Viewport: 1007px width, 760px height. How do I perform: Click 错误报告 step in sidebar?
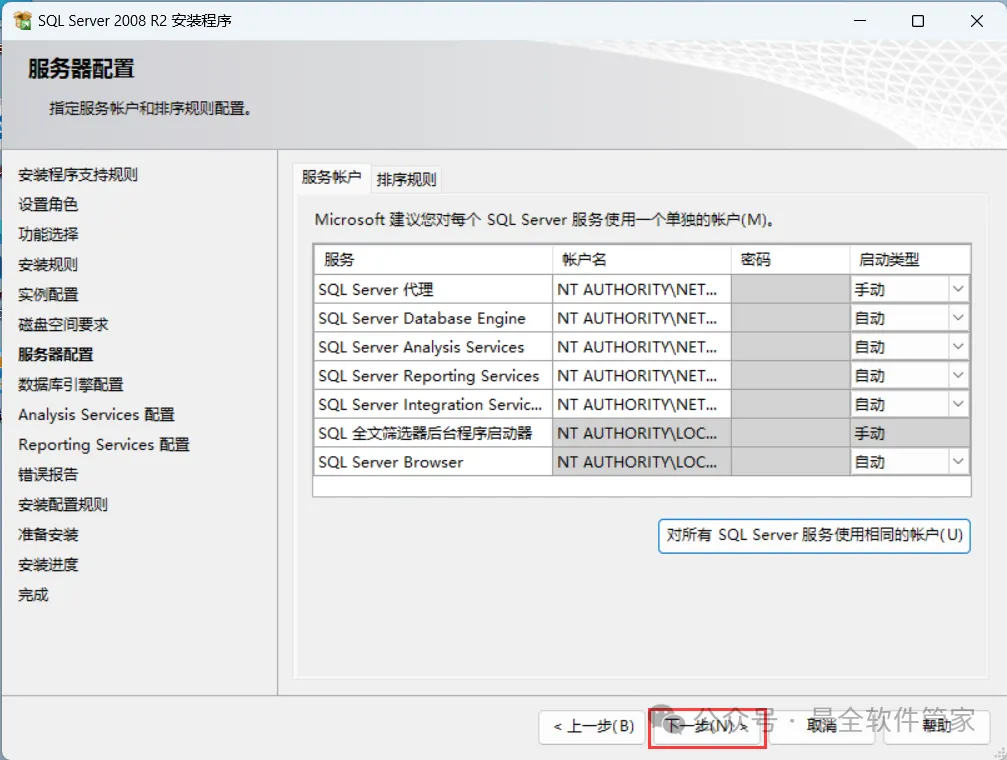(48, 475)
